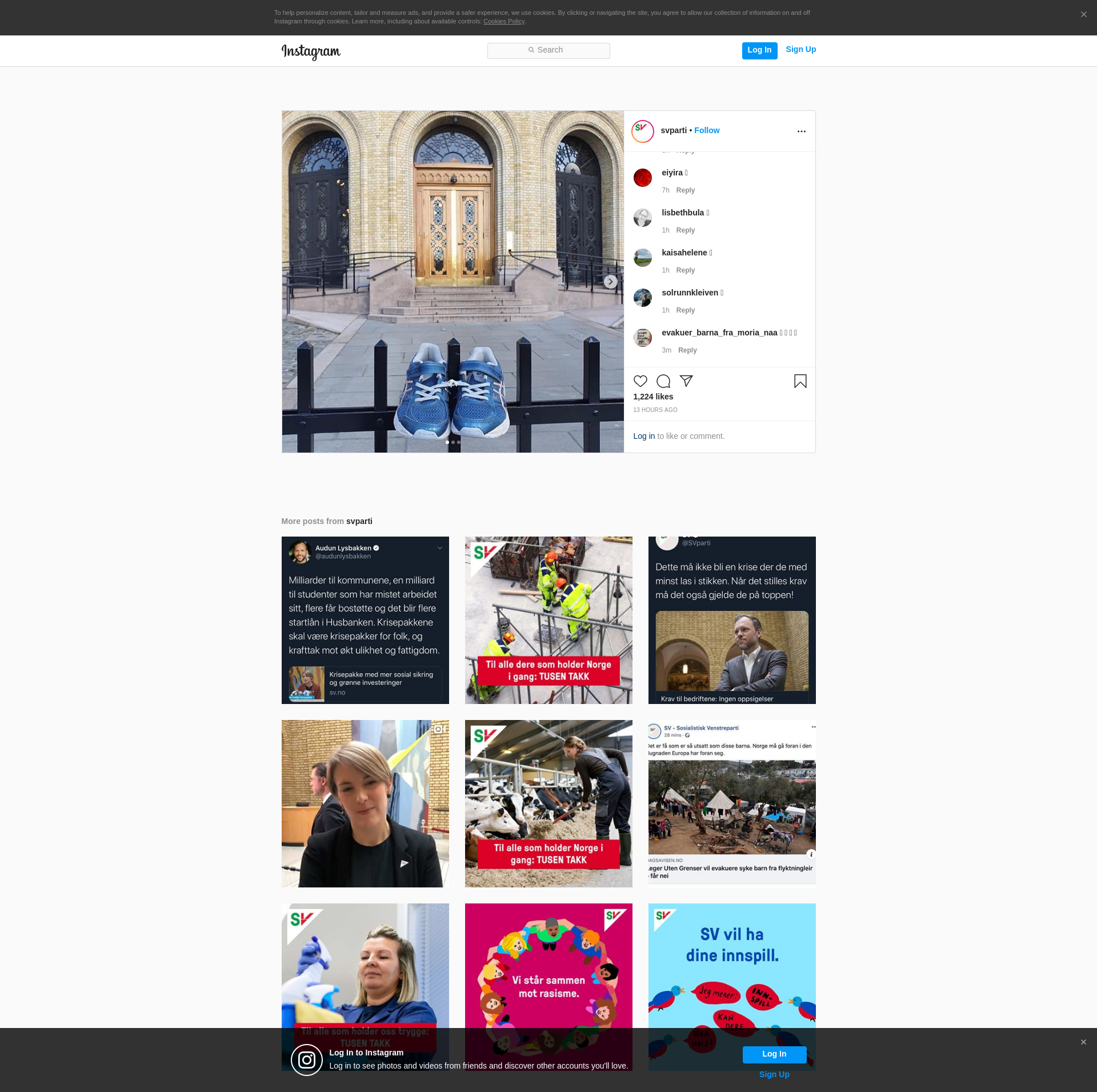Like the post with heart icon
The image size is (1097, 1092).
pos(640,381)
